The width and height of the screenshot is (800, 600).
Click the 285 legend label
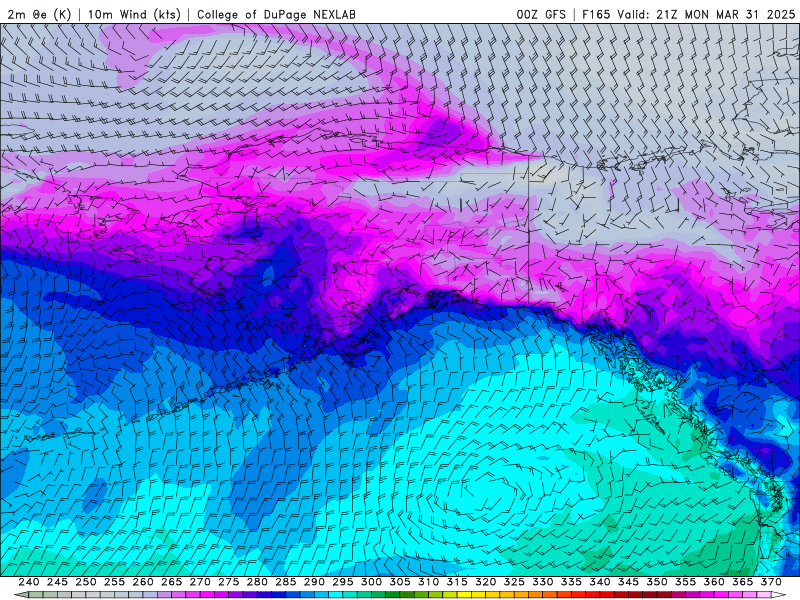coord(286,582)
